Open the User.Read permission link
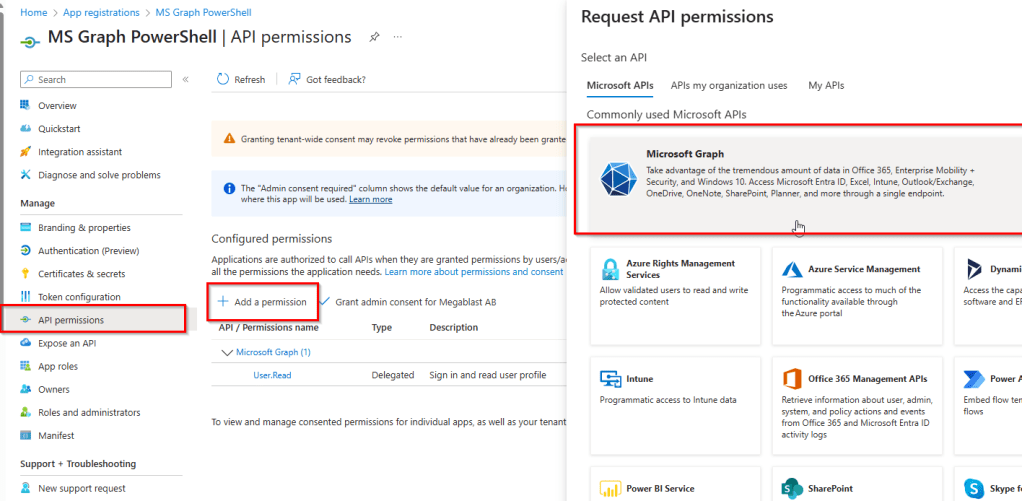The image size is (1022, 501). tap(272, 375)
